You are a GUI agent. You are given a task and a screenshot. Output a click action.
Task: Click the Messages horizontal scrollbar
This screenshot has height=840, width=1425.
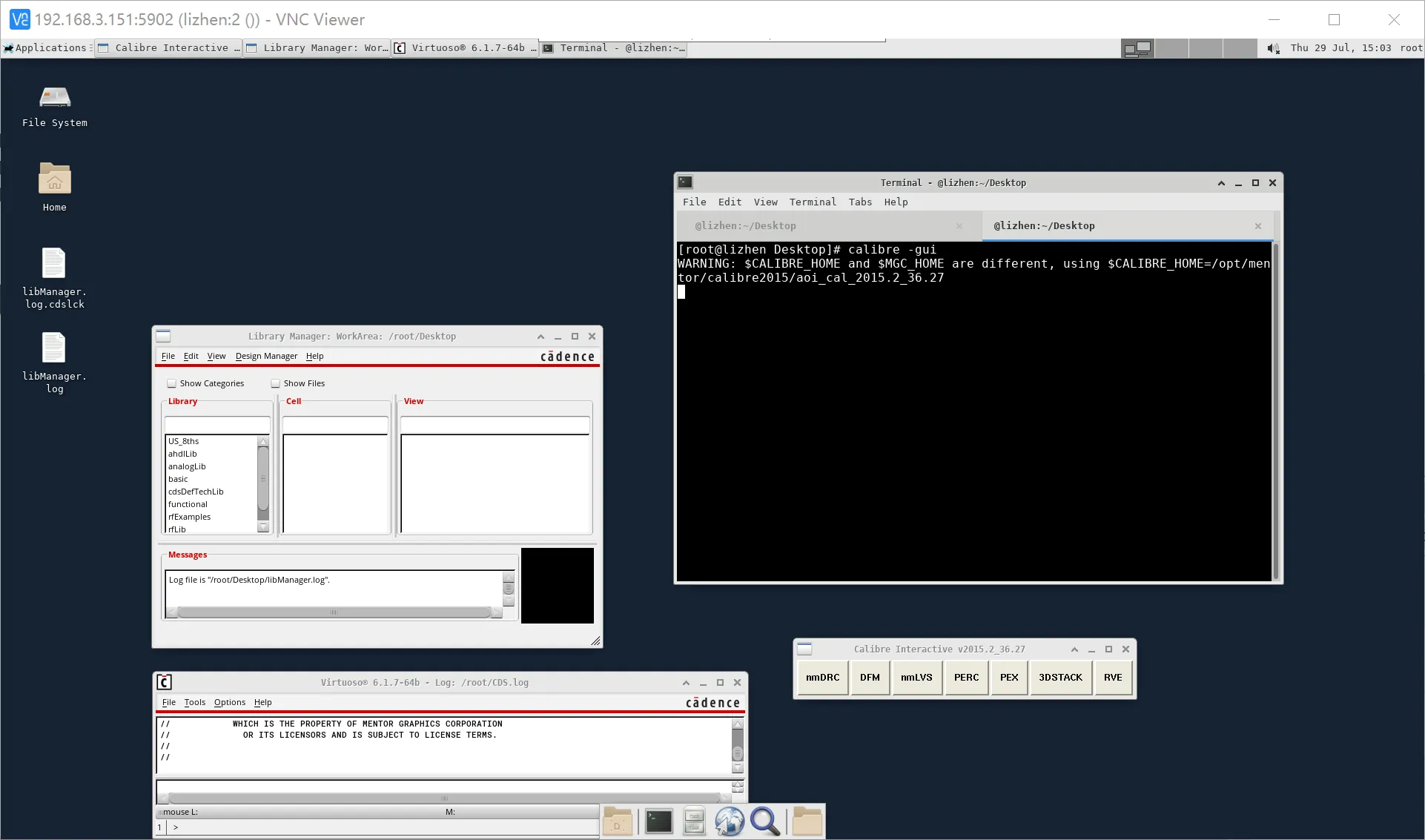coord(334,612)
